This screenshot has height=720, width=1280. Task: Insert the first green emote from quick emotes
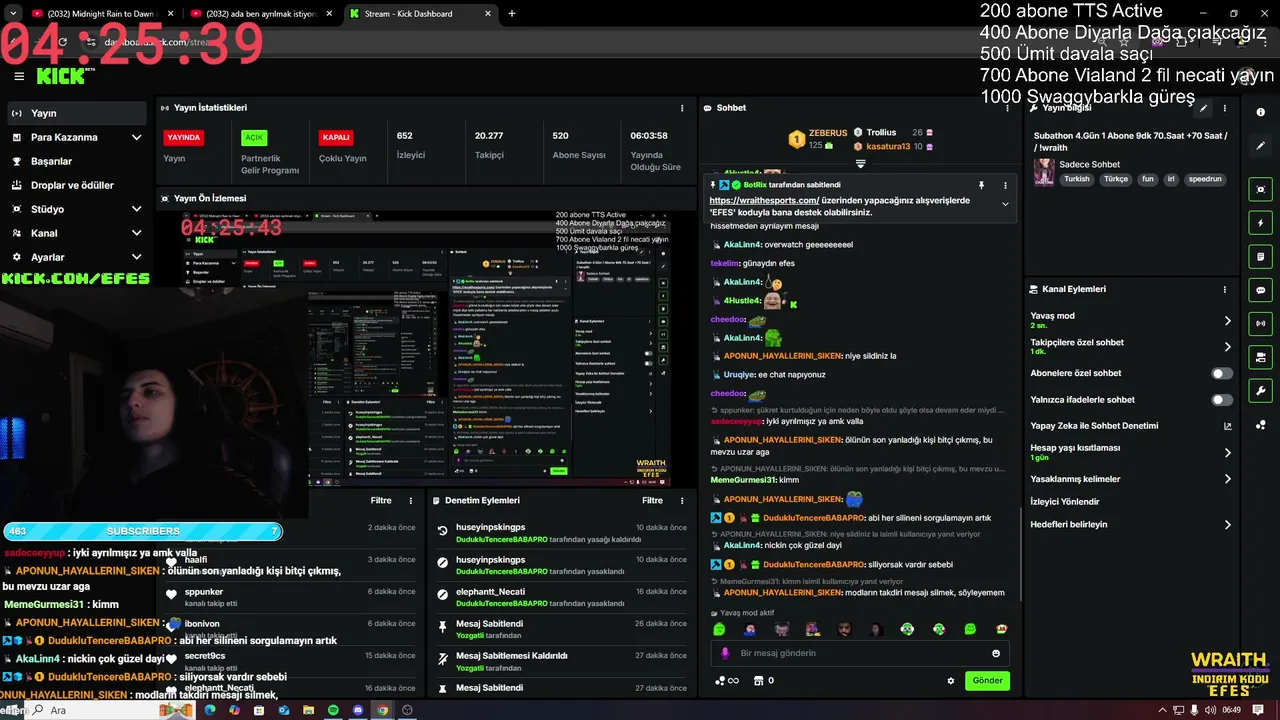click(x=719, y=630)
